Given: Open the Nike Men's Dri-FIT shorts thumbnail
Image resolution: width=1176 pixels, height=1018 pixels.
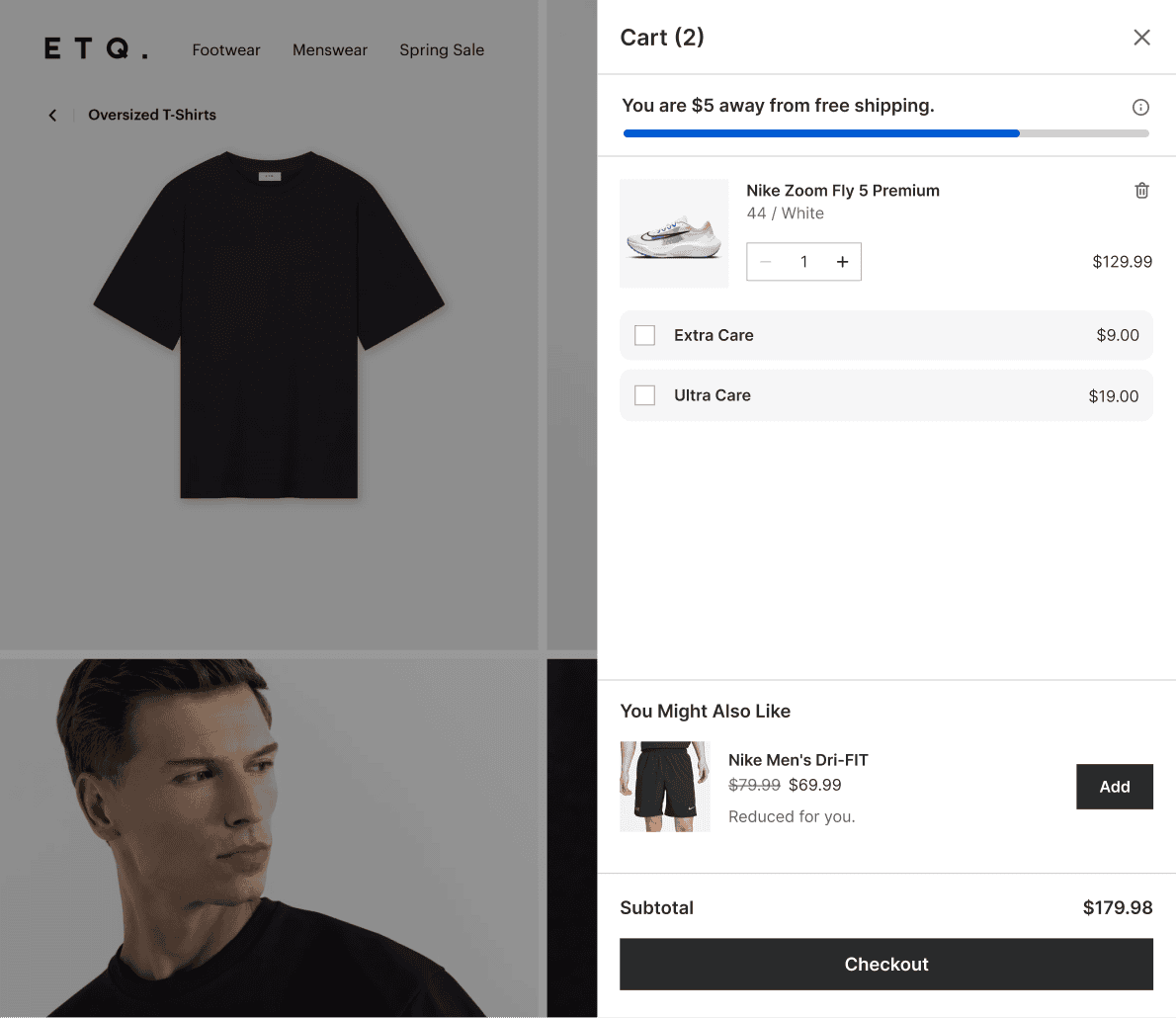Looking at the screenshot, I should pos(664,787).
